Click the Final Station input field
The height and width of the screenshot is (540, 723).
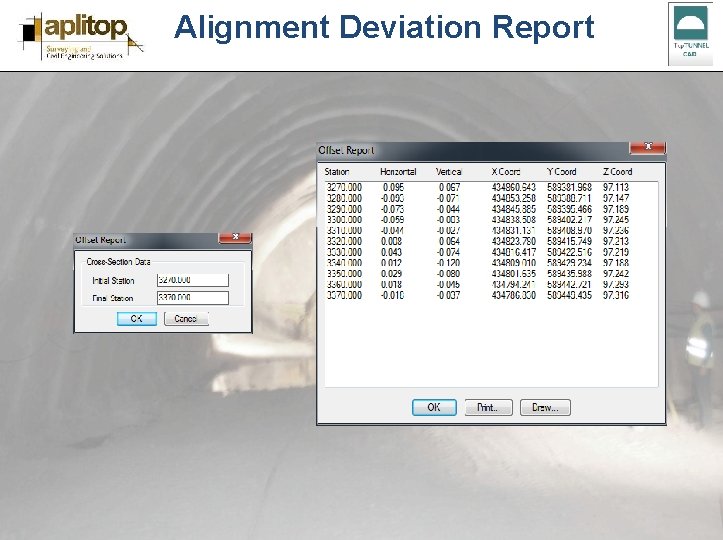point(193,298)
